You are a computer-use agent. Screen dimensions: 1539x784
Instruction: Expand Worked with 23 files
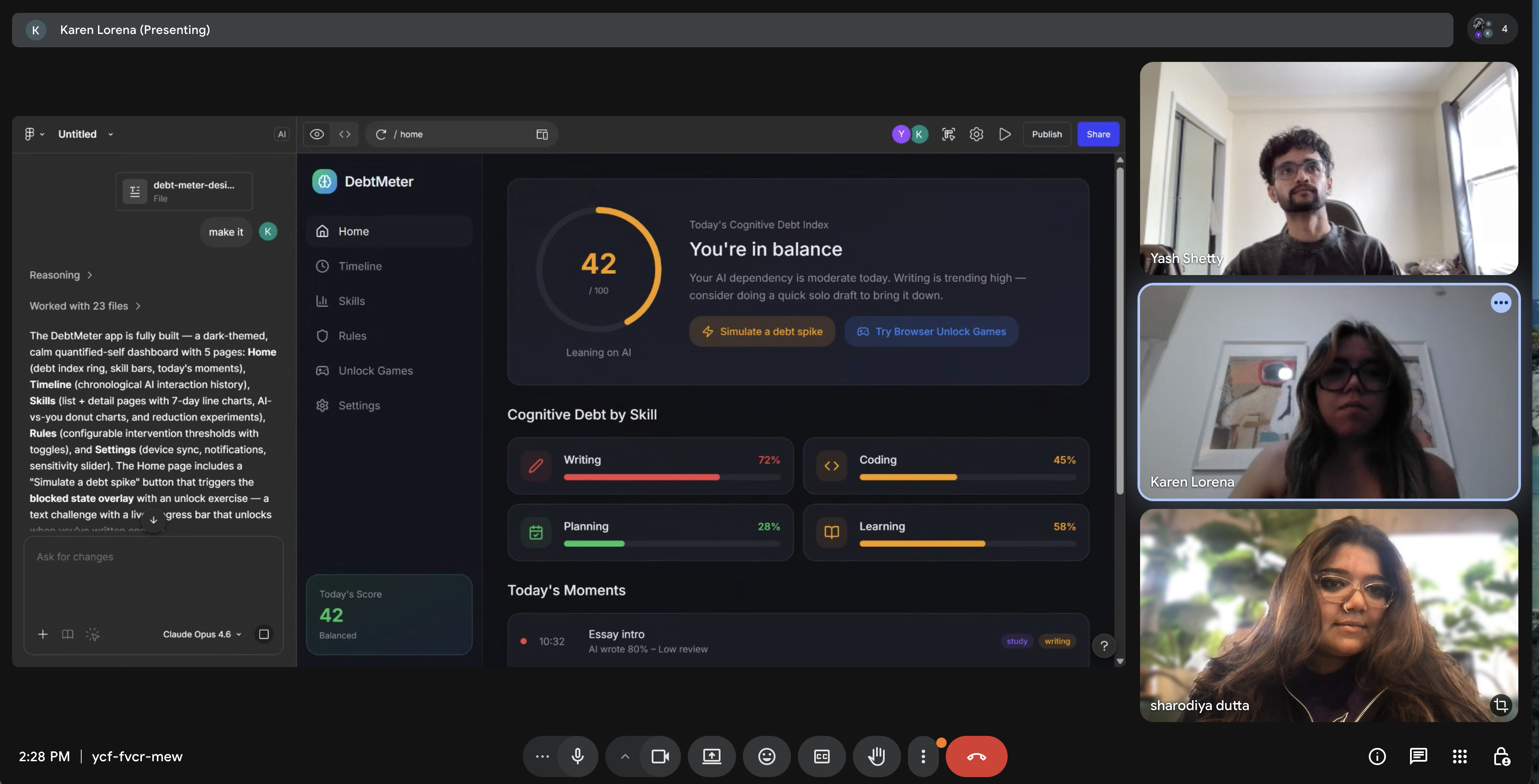[x=85, y=306]
